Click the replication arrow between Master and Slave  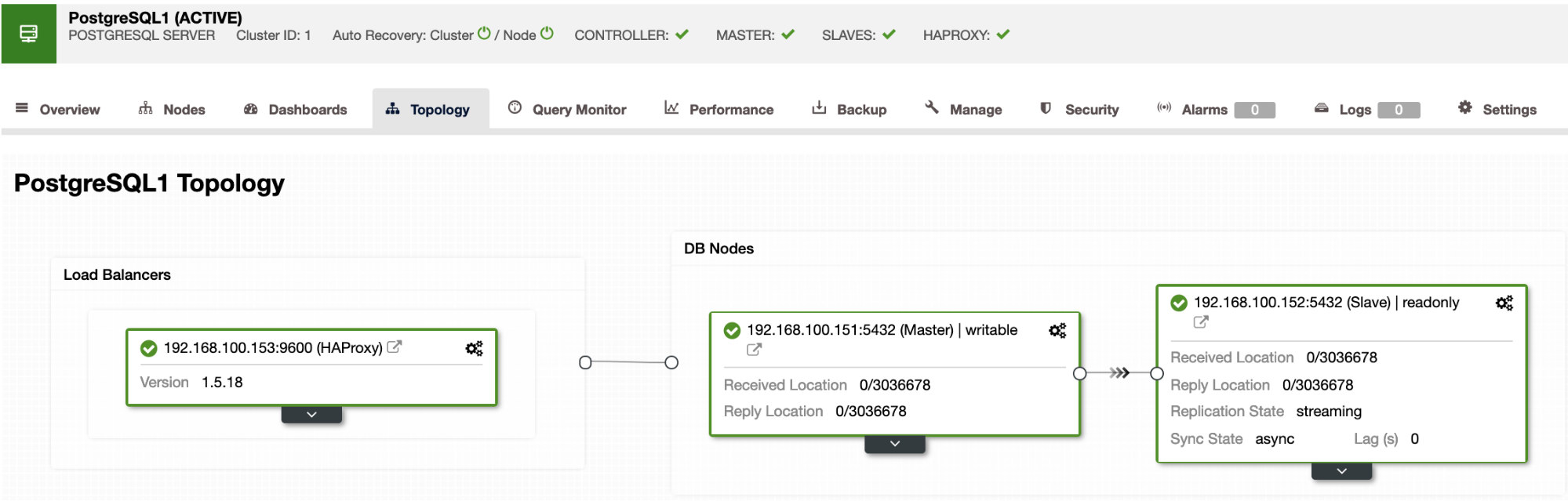1119,373
